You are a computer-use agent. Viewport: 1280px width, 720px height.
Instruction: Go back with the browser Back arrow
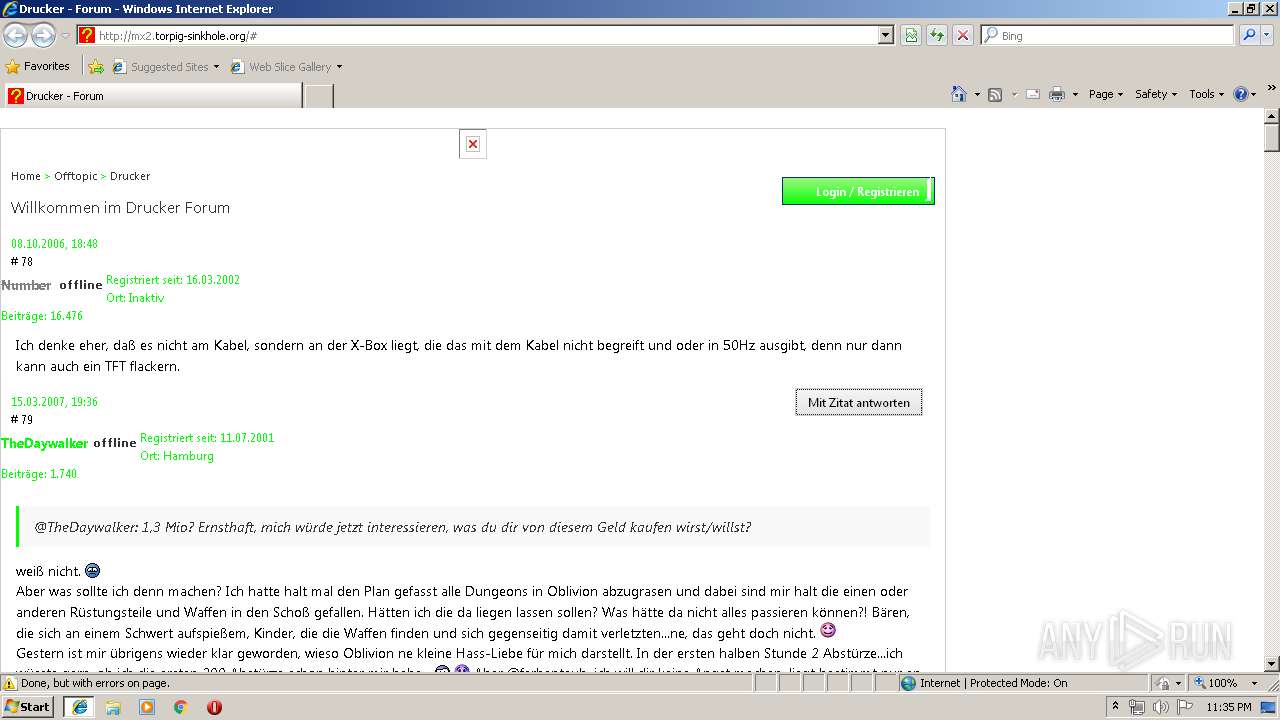16,35
